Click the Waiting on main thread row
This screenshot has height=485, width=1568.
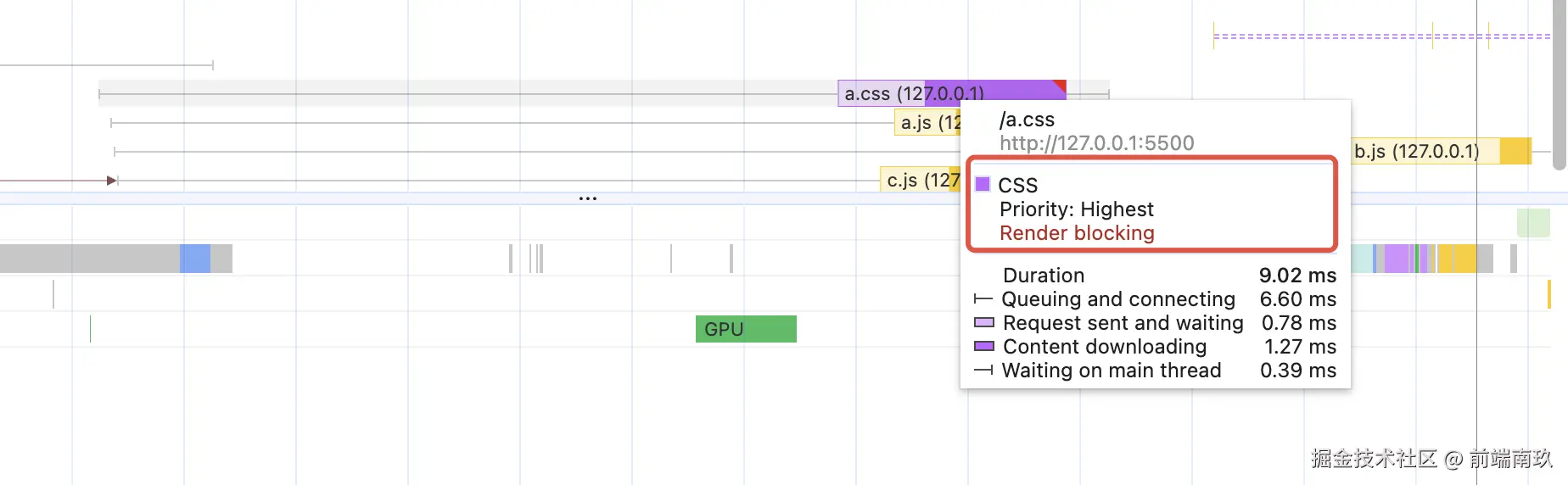click(x=1155, y=371)
